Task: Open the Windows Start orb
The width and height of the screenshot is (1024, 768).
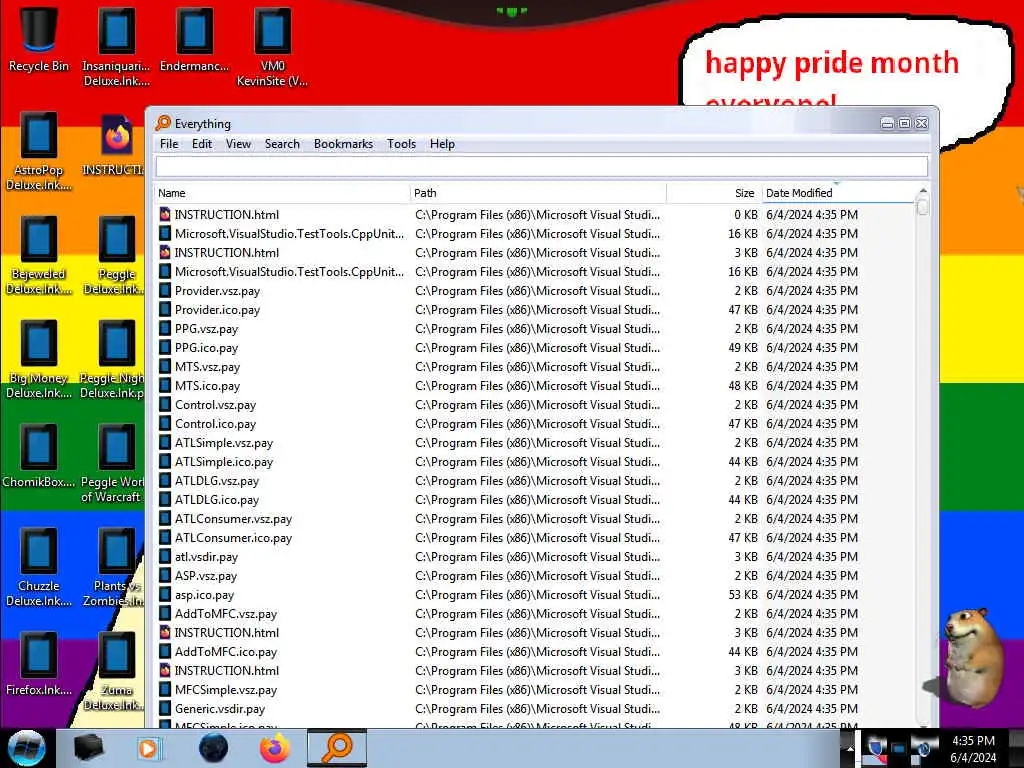Action: coord(26,748)
